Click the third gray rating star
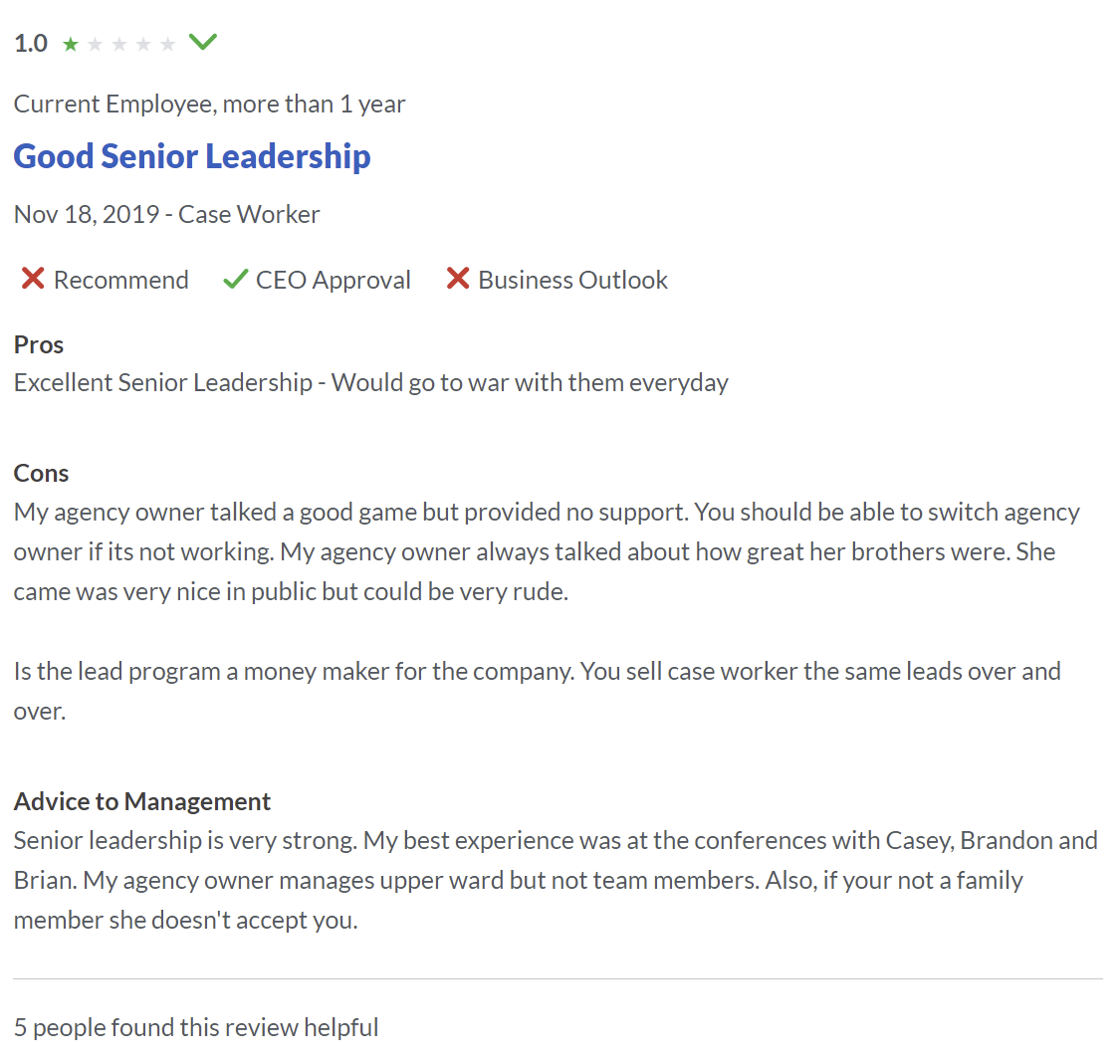 click(119, 44)
